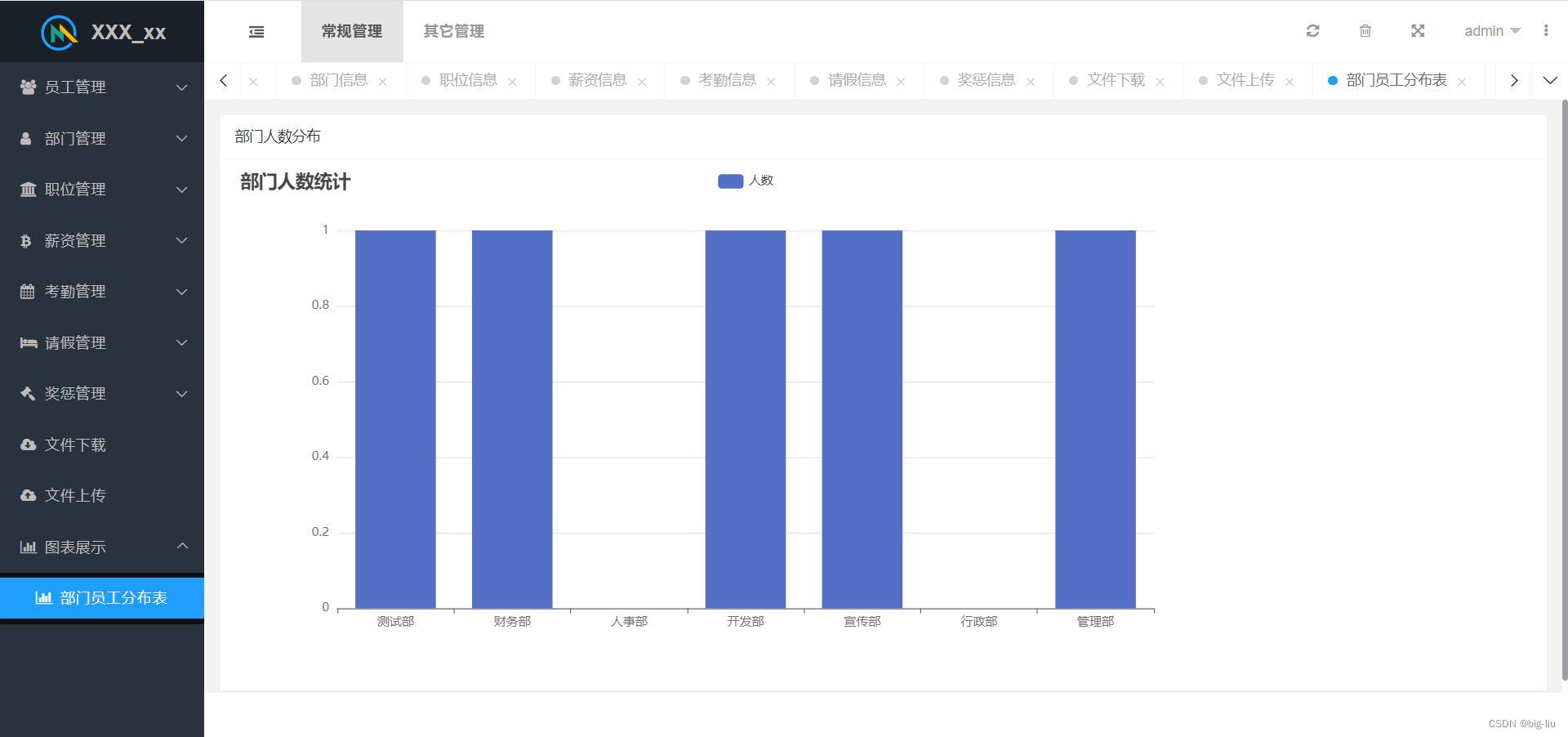1568x737 pixels.
Task: Open the admin user dropdown
Action: [1492, 31]
